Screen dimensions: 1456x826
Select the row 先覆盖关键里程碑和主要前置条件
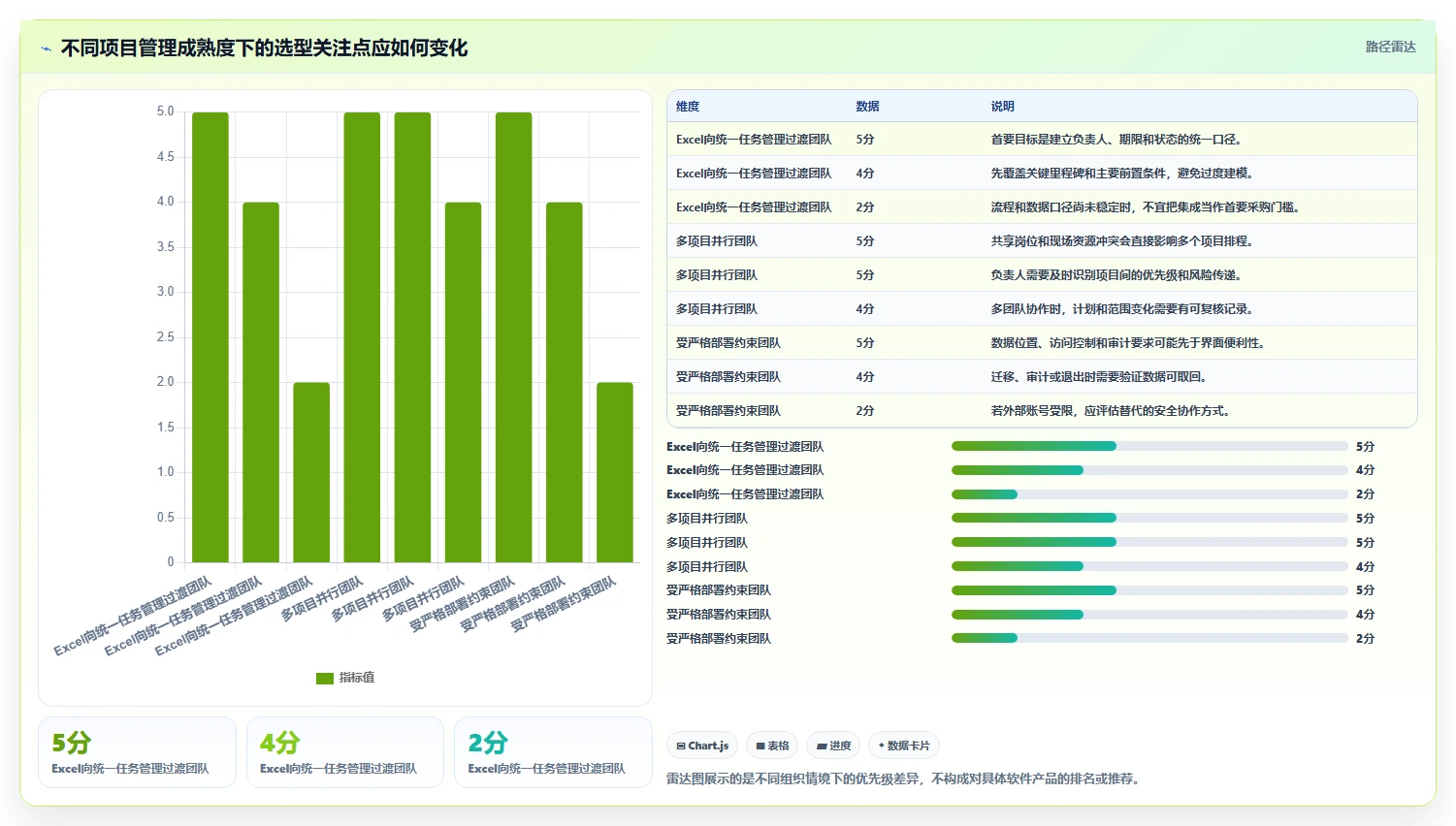tap(1042, 174)
